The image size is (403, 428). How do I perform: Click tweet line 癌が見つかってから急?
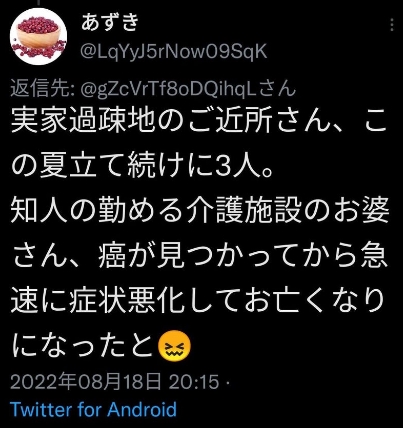pos(243,256)
